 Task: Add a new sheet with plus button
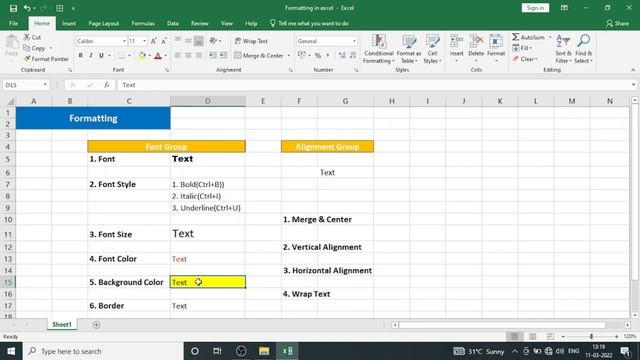point(96,325)
